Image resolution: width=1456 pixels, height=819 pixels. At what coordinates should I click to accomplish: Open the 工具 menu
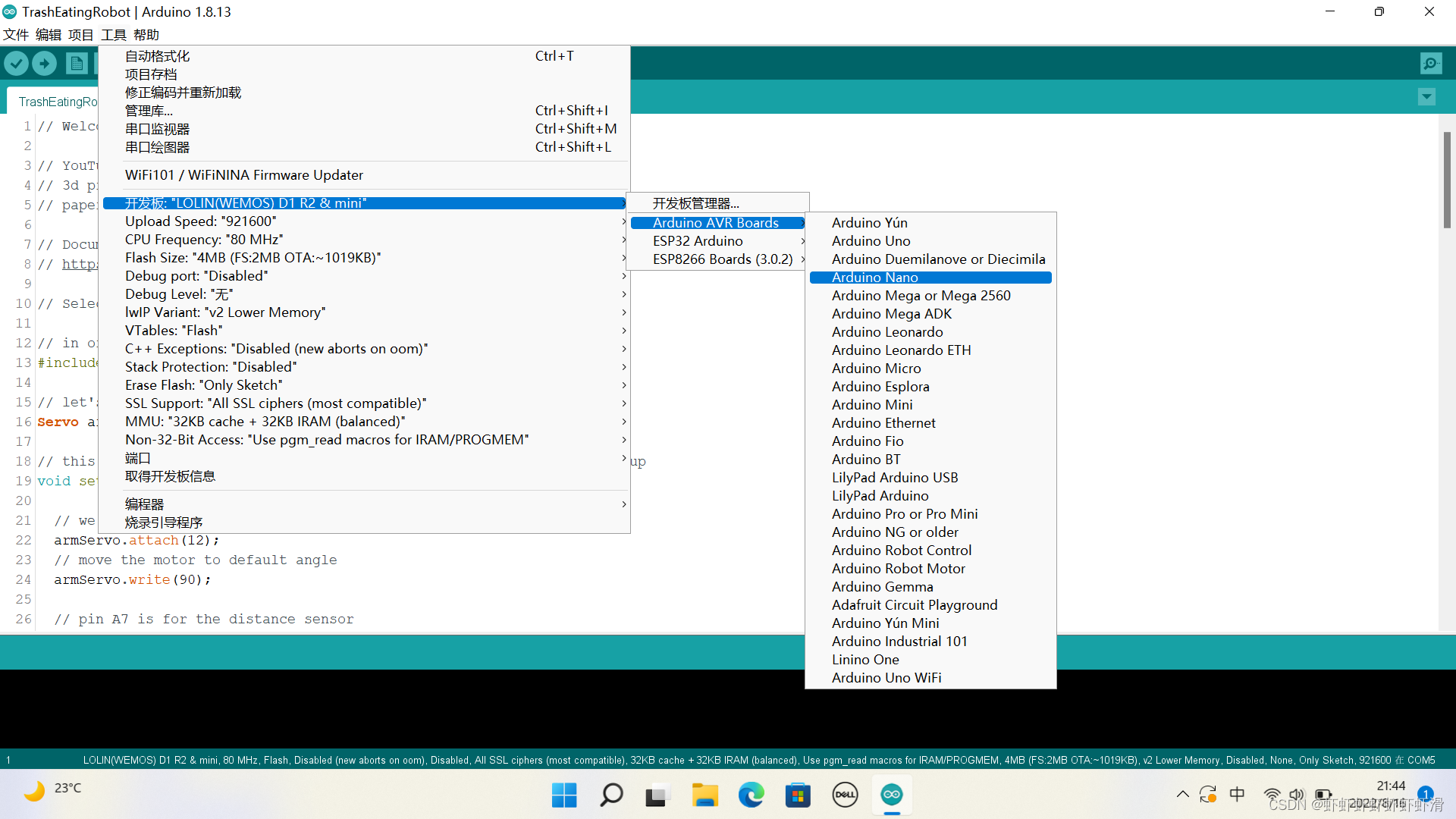114,35
